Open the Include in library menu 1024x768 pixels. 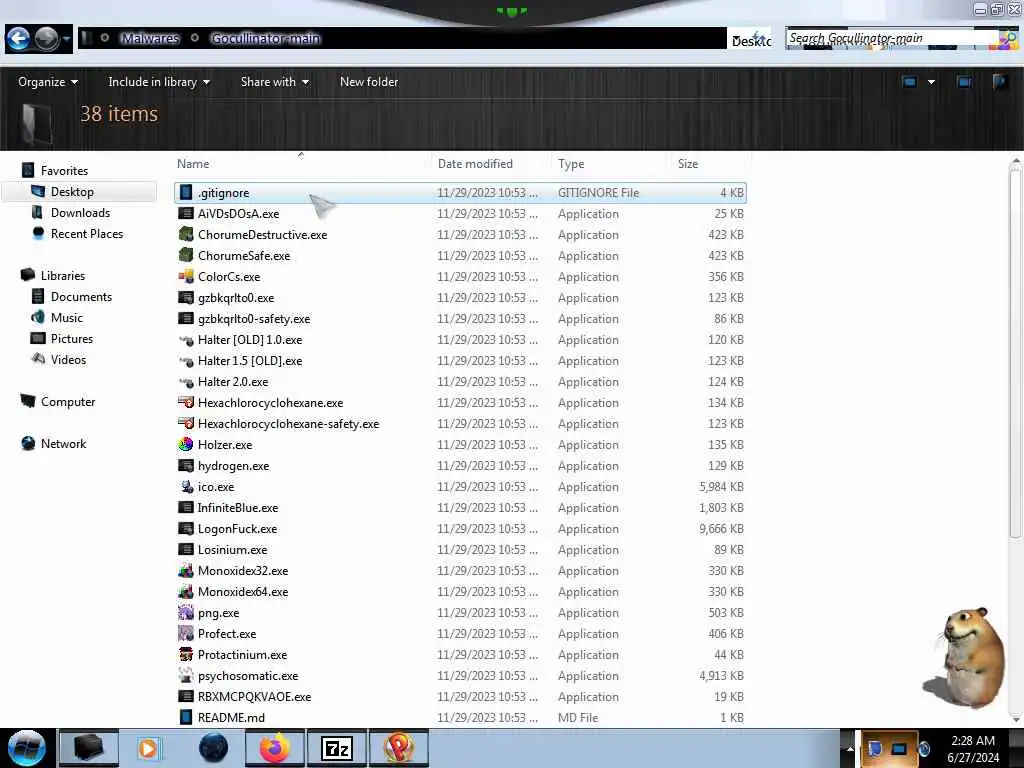coord(159,82)
